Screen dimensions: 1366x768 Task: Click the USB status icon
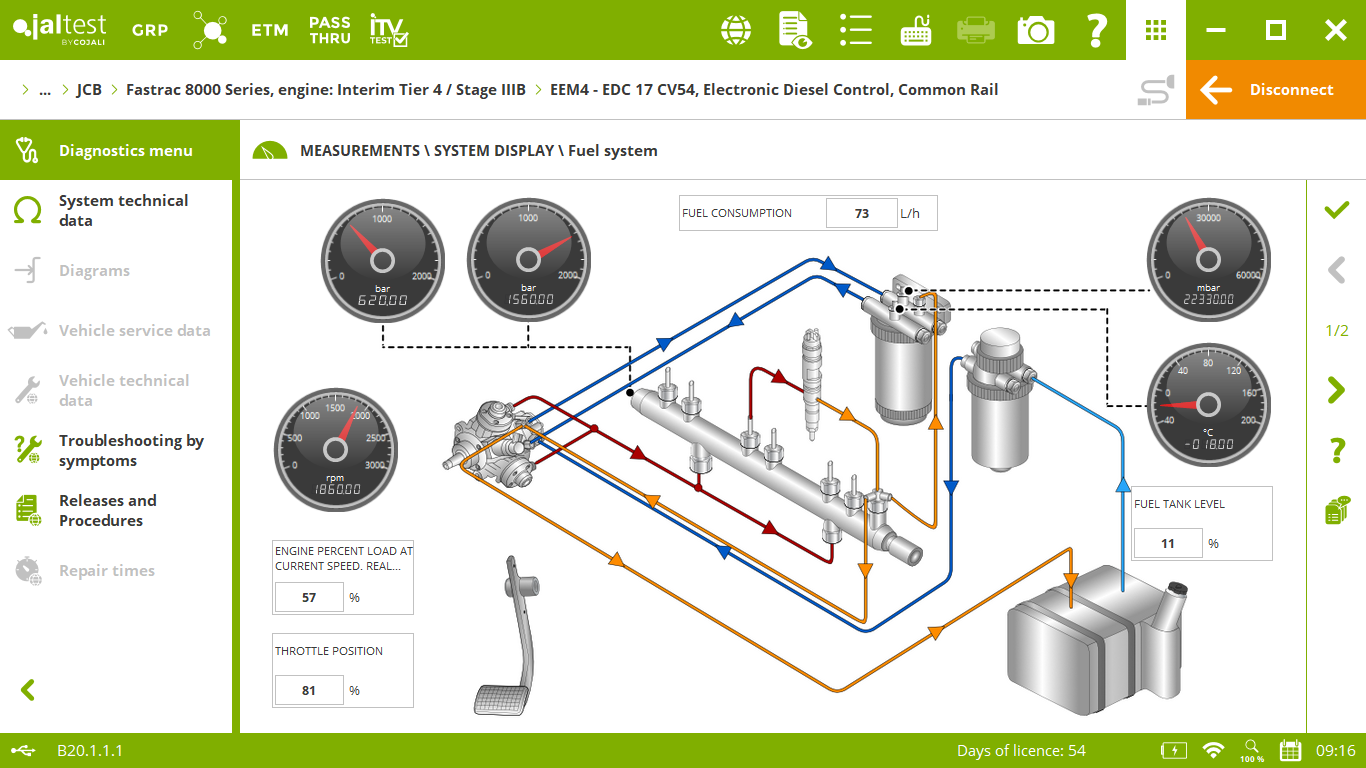(x=24, y=750)
